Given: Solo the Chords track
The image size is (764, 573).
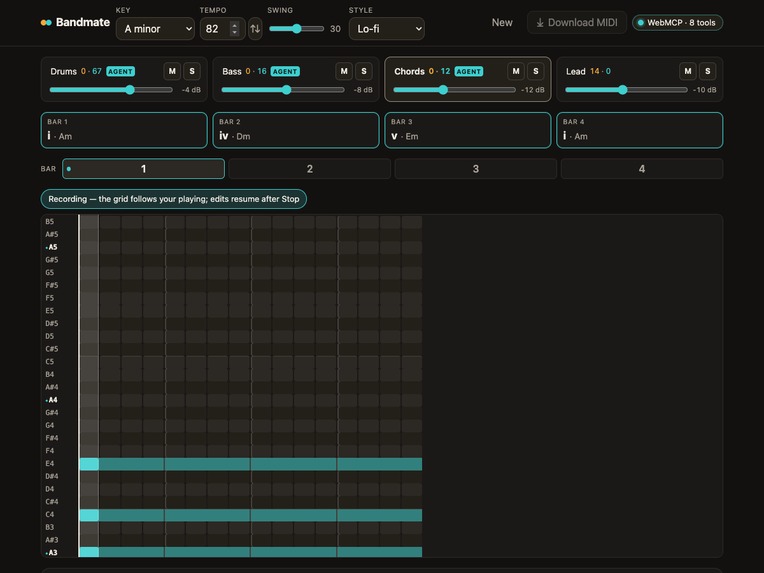Looking at the screenshot, I should [536, 71].
